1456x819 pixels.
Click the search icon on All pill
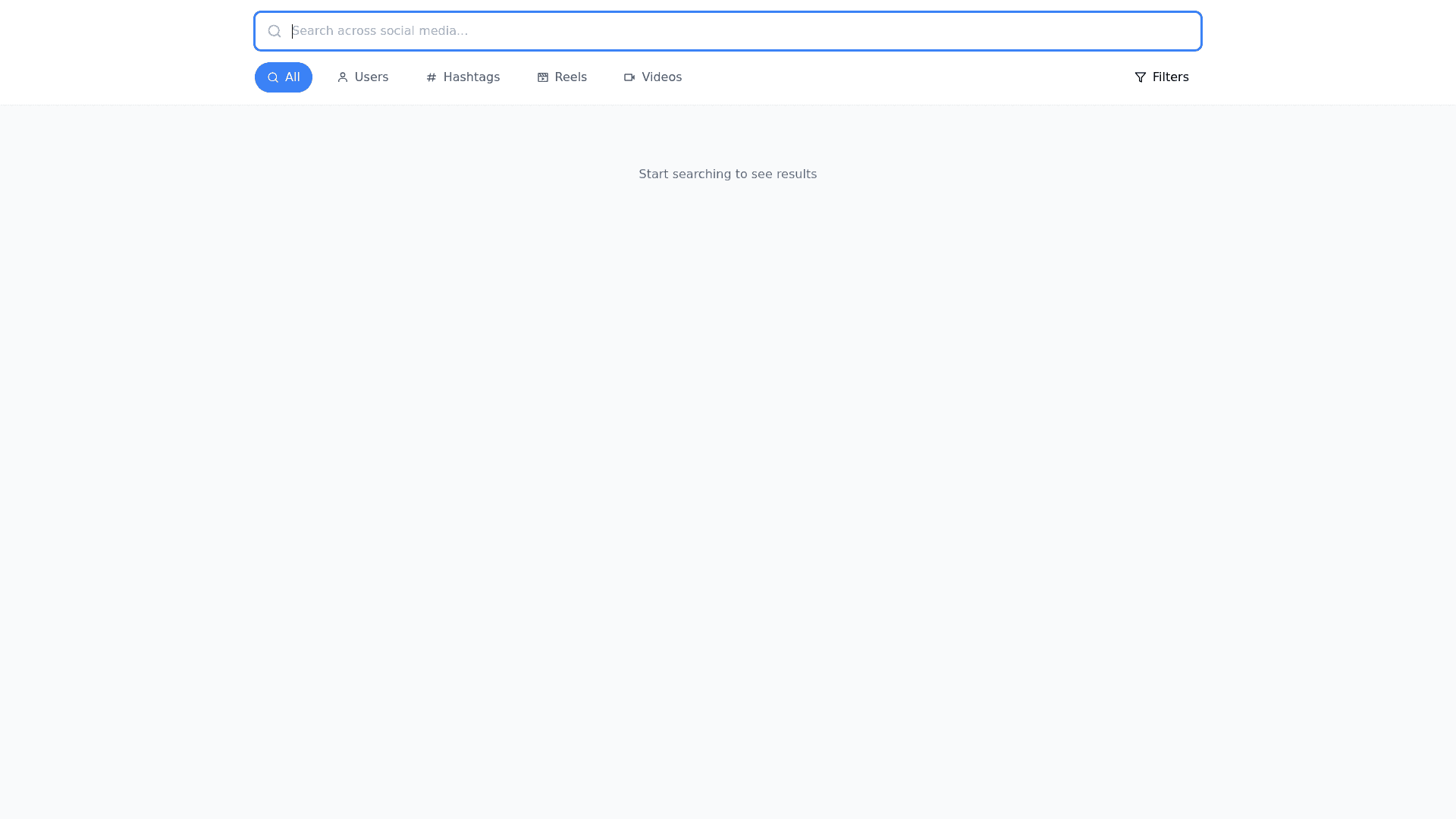[273, 77]
